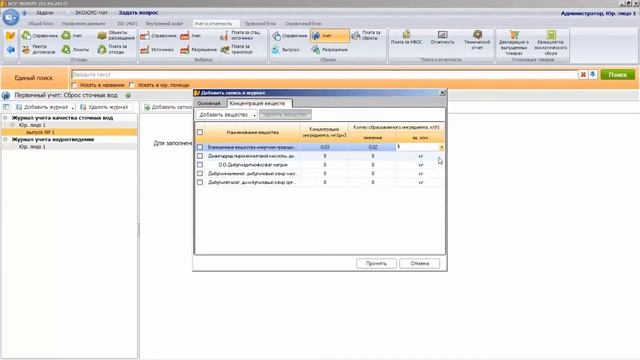Image resolution: width=640 pixels, height=360 pixels.
Task: Click the Отмена button
Action: coord(420,263)
